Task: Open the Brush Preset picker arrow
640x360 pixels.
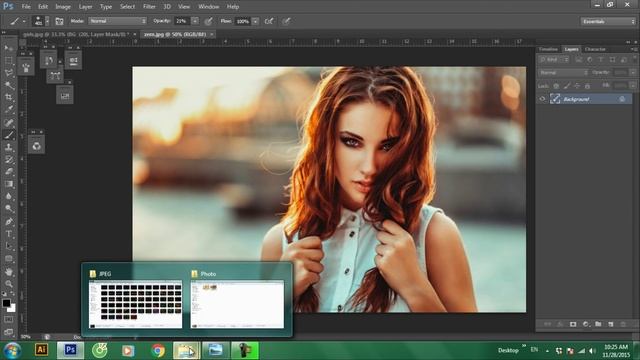Action: tap(47, 21)
